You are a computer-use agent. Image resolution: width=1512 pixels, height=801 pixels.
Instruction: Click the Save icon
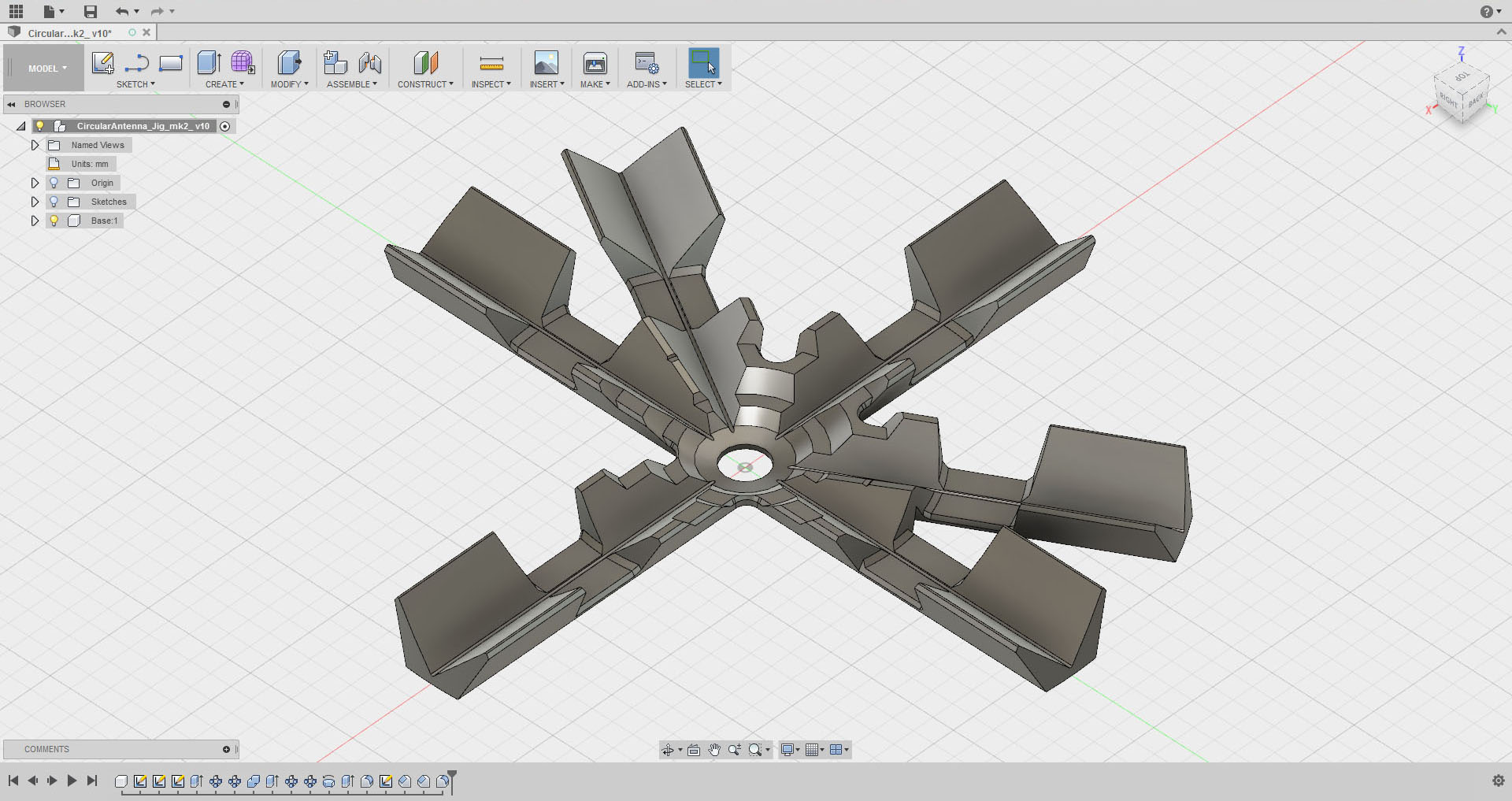pos(91,11)
